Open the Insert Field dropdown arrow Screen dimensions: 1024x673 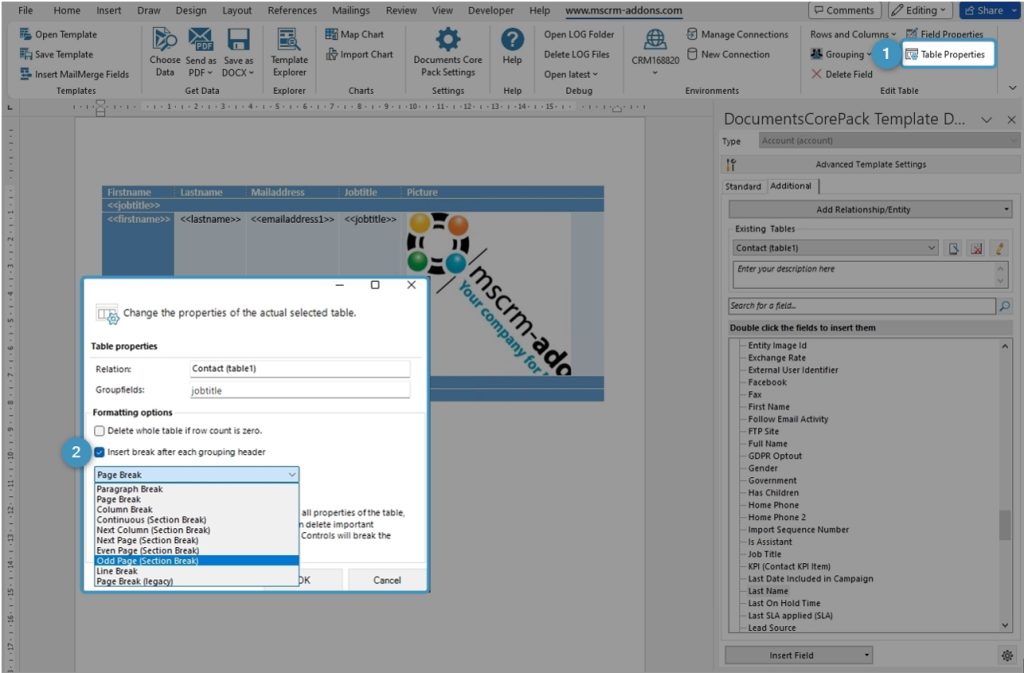[x=866, y=655]
